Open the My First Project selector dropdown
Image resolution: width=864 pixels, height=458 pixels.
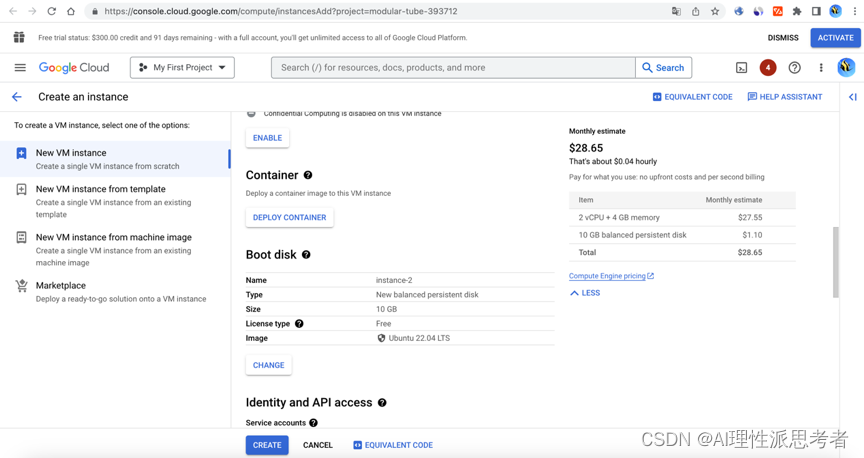click(182, 68)
